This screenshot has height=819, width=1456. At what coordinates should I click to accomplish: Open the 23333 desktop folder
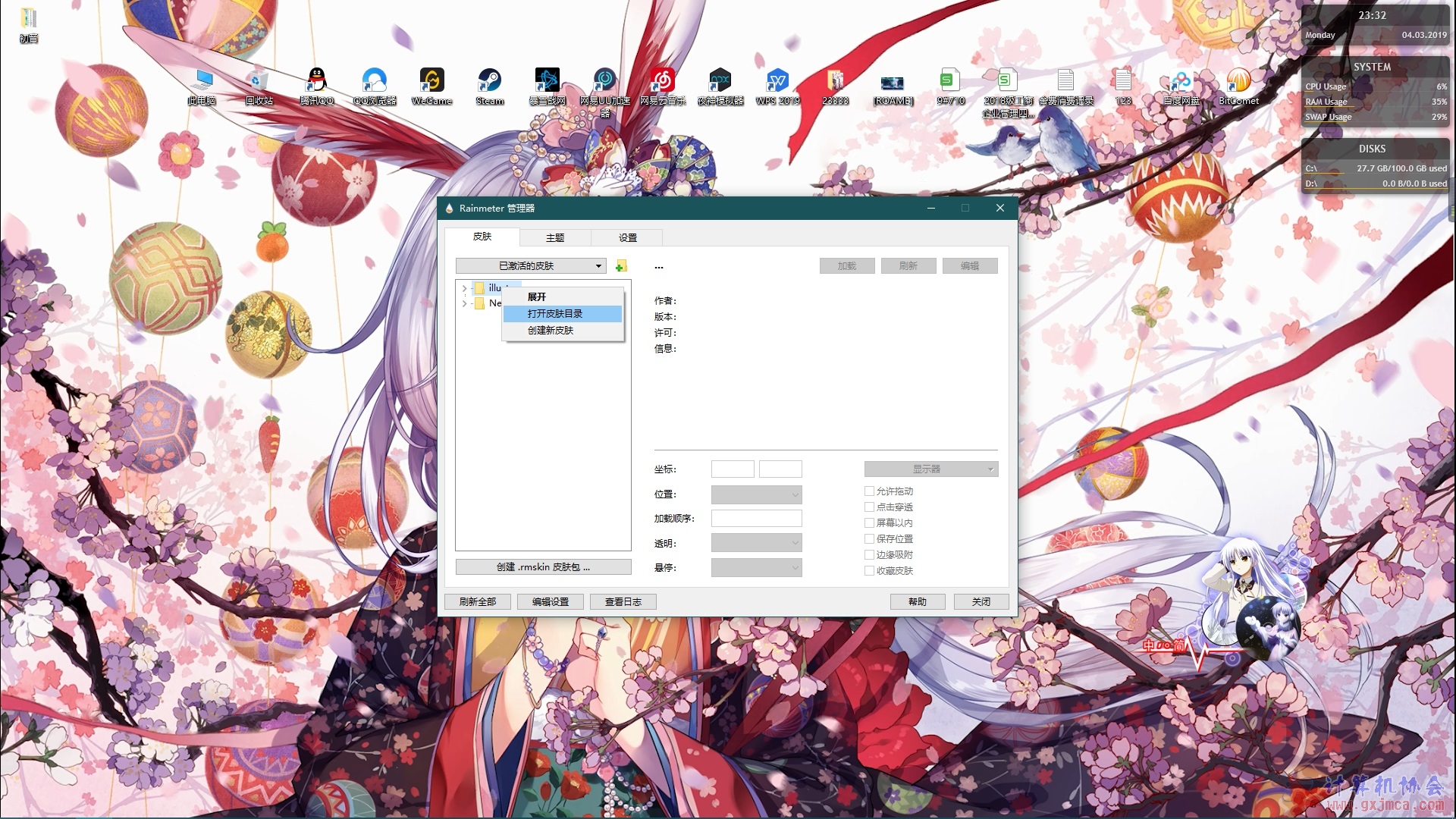836,86
